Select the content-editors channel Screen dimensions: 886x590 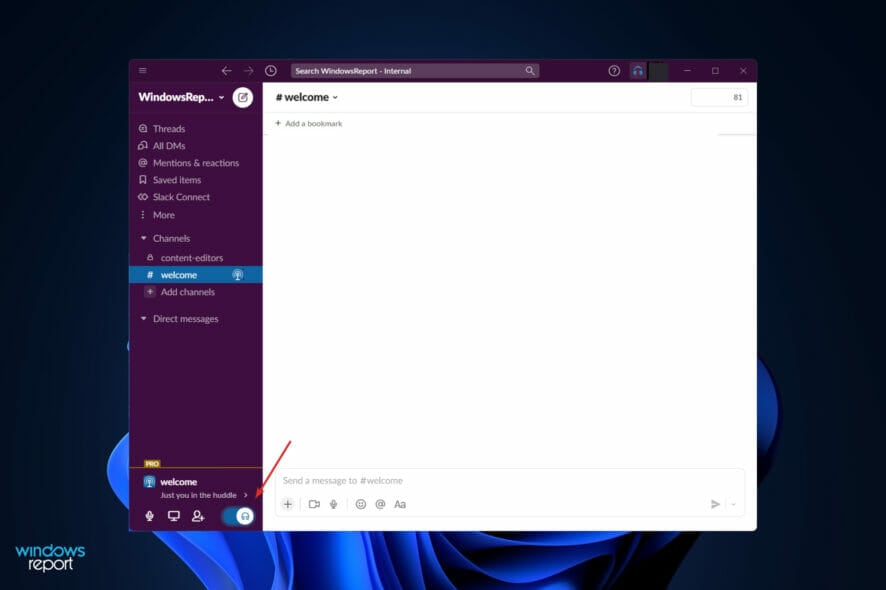191,258
